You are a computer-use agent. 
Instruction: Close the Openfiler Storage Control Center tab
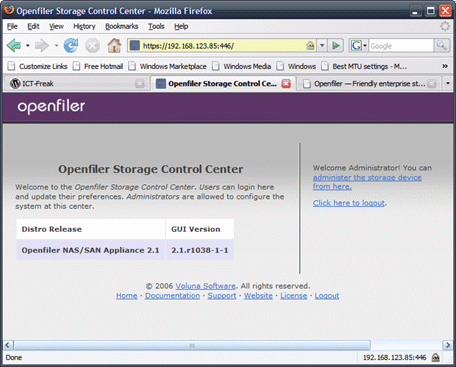point(286,84)
